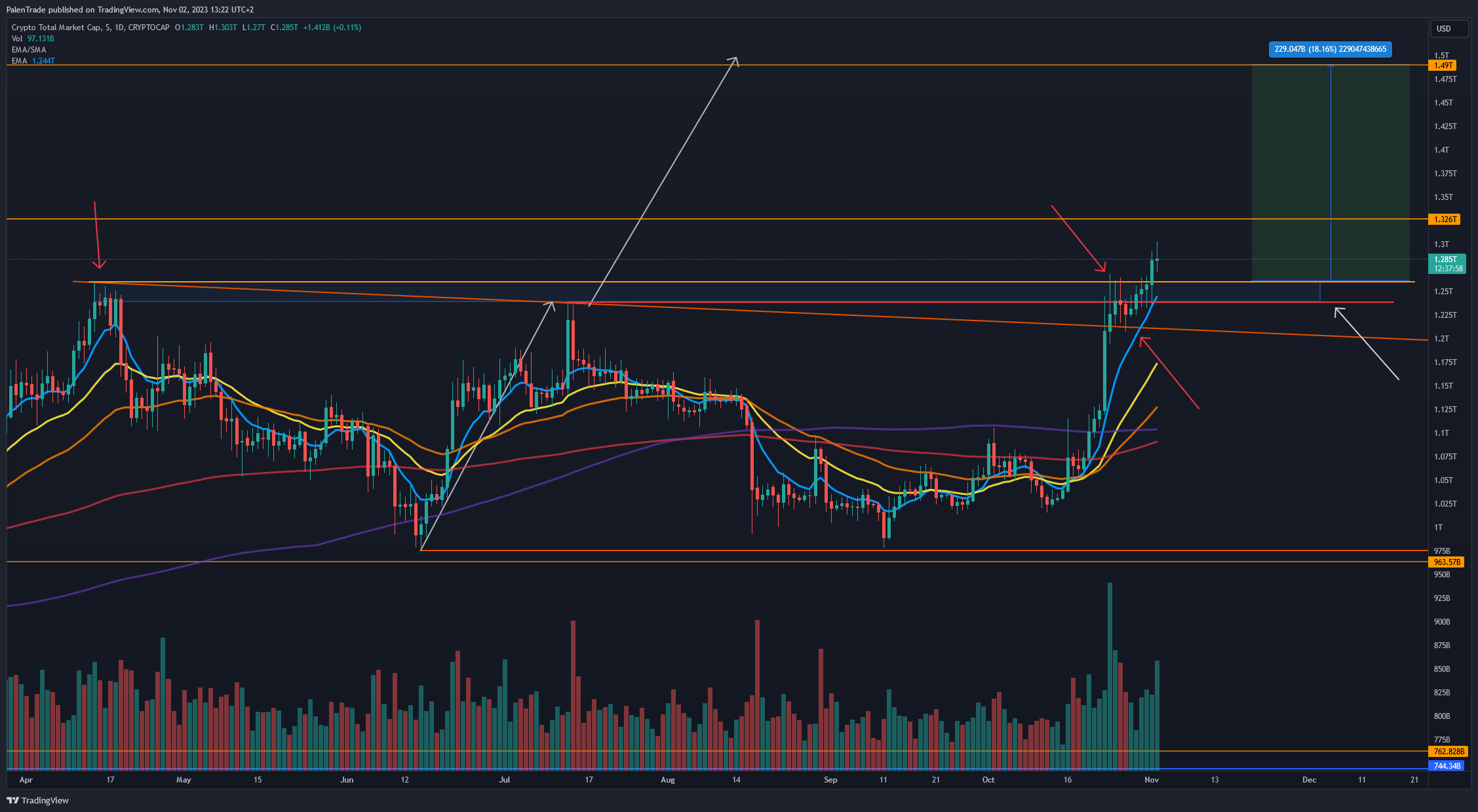
Task: Click the 875B price axis label
Action: click(1442, 646)
